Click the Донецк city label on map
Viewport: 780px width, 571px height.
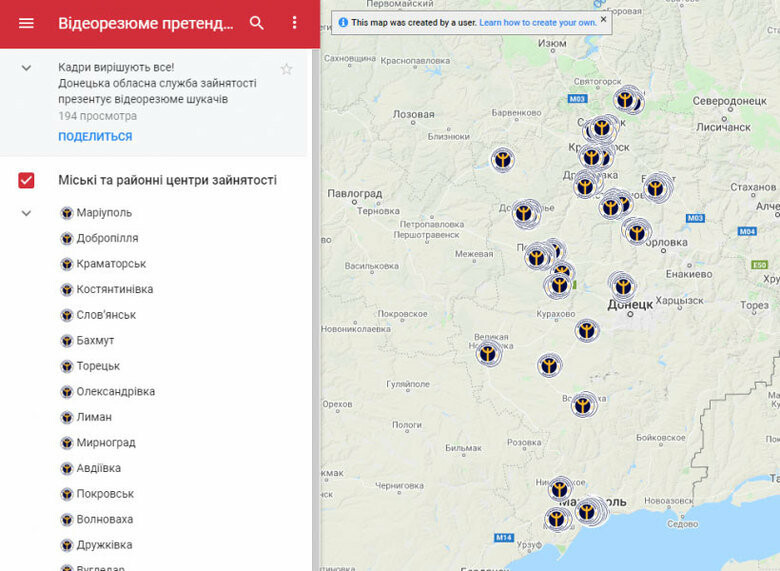(630, 305)
